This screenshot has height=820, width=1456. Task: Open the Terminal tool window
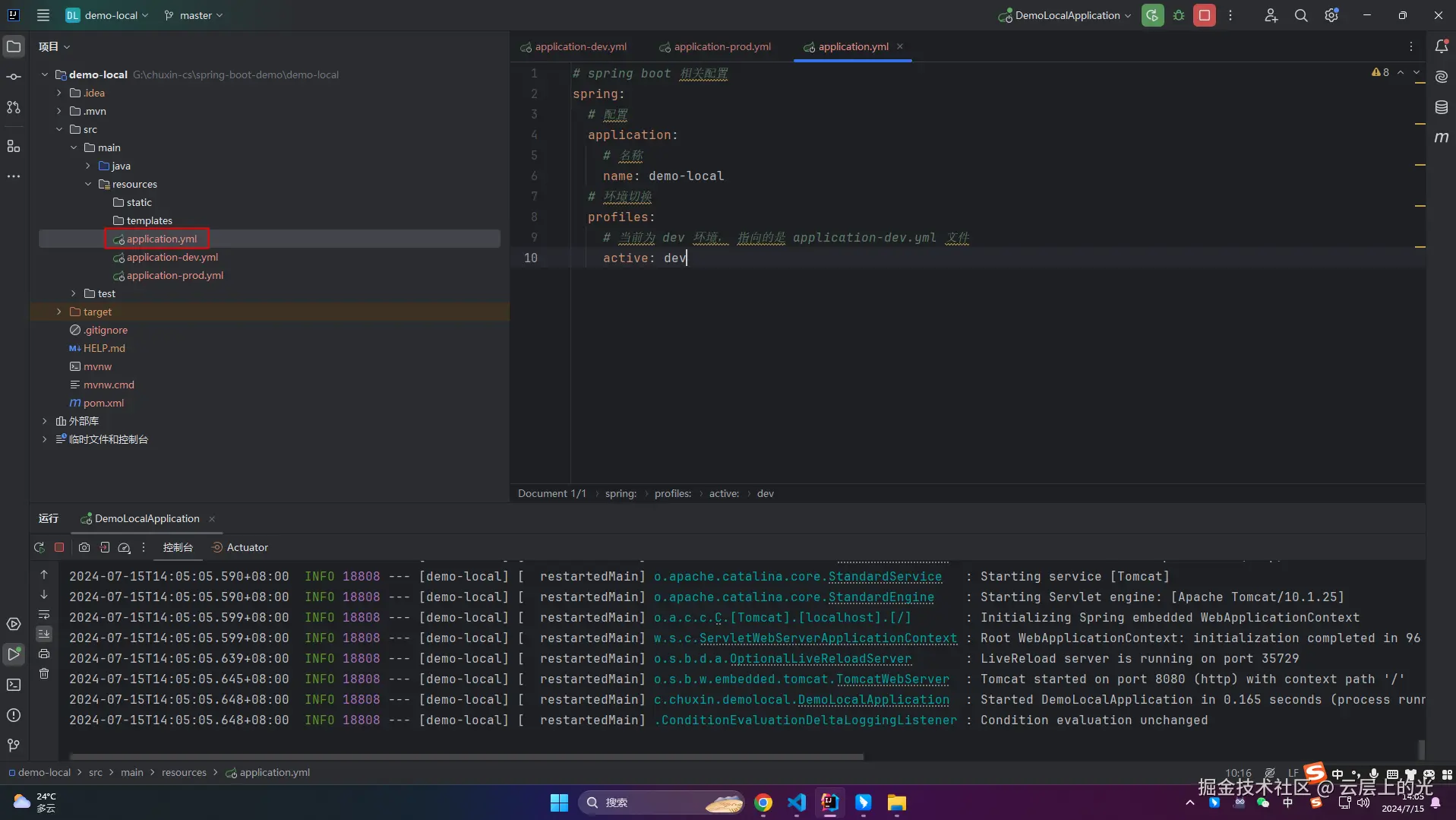14,685
